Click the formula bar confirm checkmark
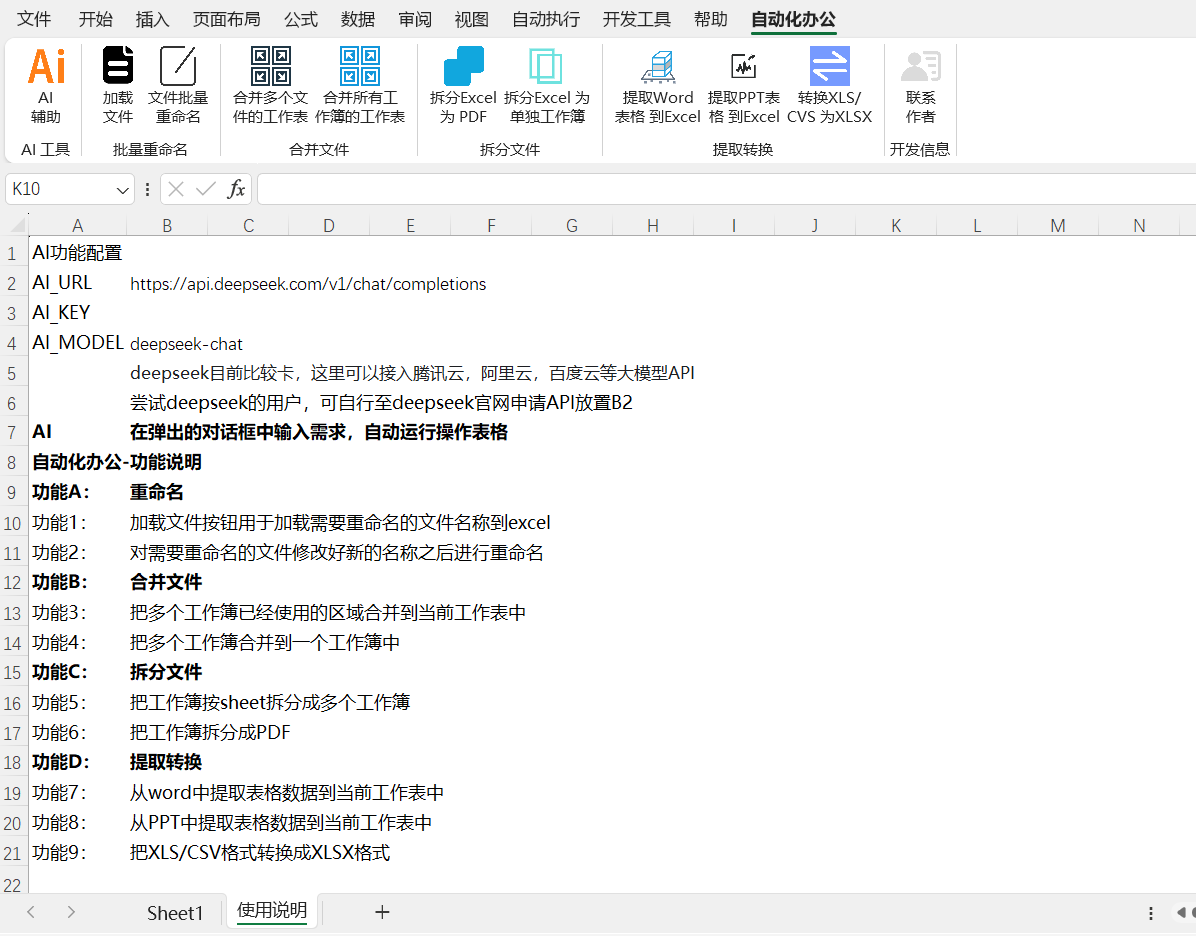 pyautogui.click(x=205, y=188)
